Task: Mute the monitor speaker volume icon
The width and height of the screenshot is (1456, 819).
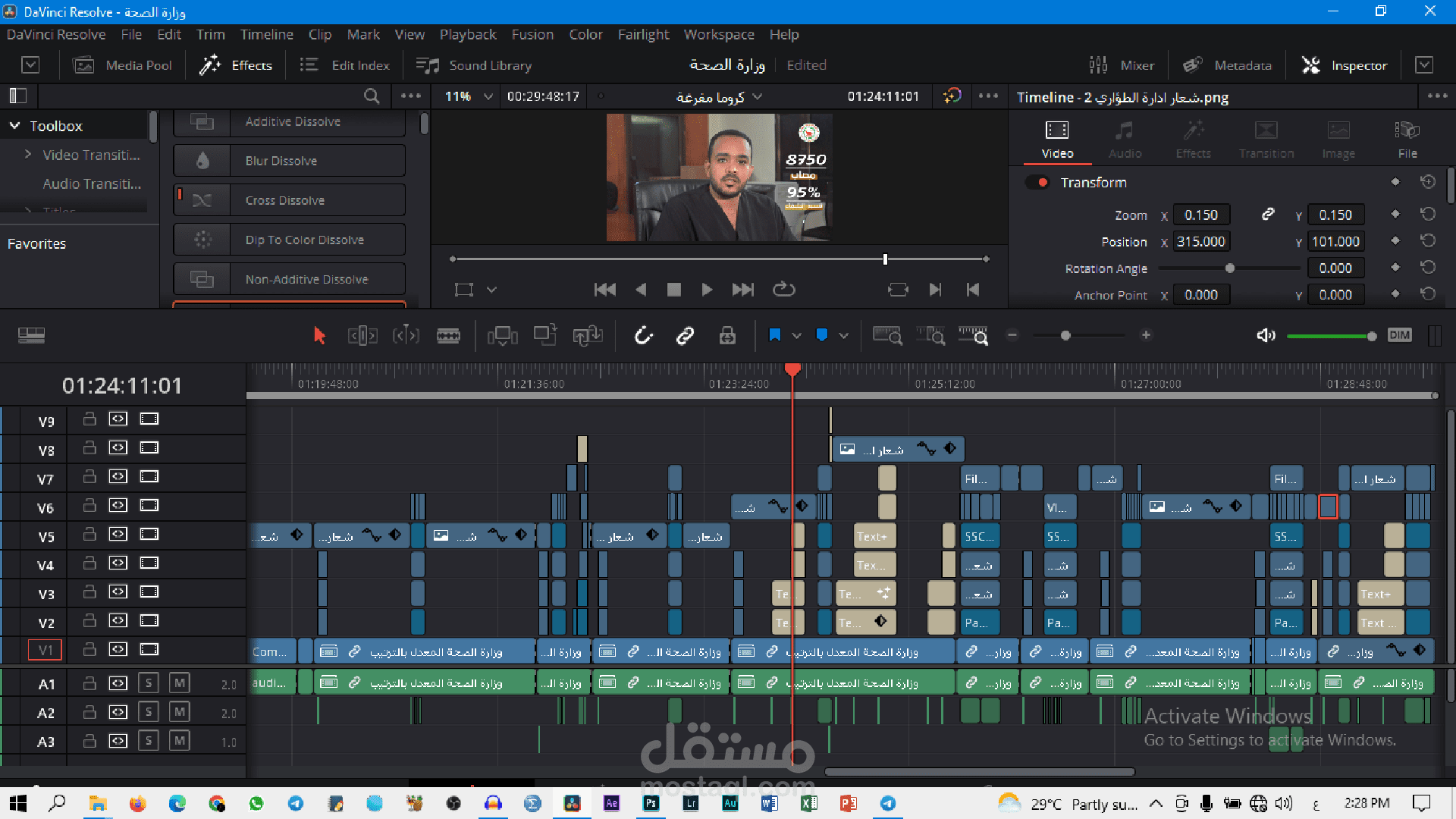Action: click(x=1266, y=335)
